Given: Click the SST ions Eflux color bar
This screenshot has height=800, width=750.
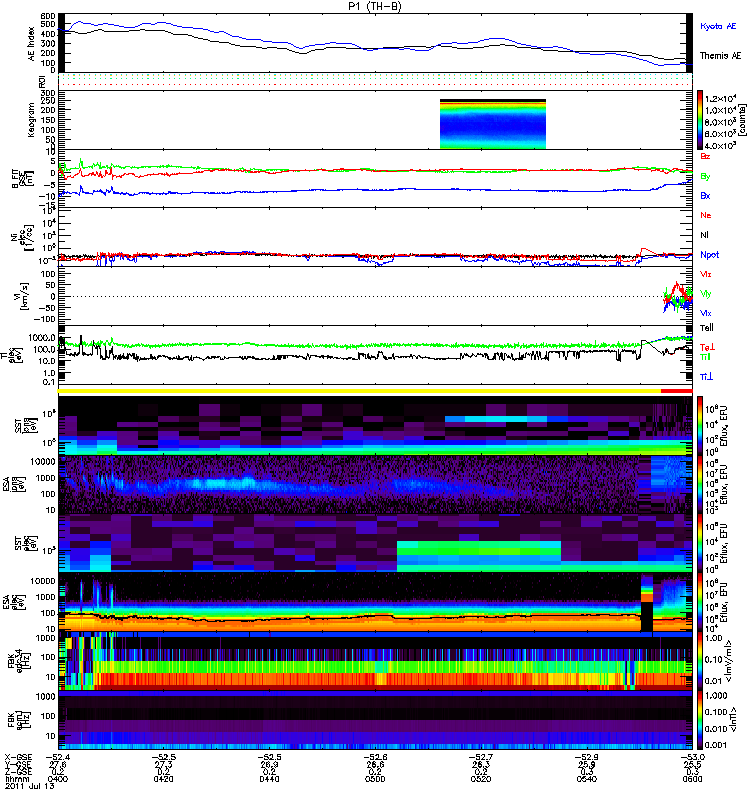Looking at the screenshot, I should tap(700, 426).
